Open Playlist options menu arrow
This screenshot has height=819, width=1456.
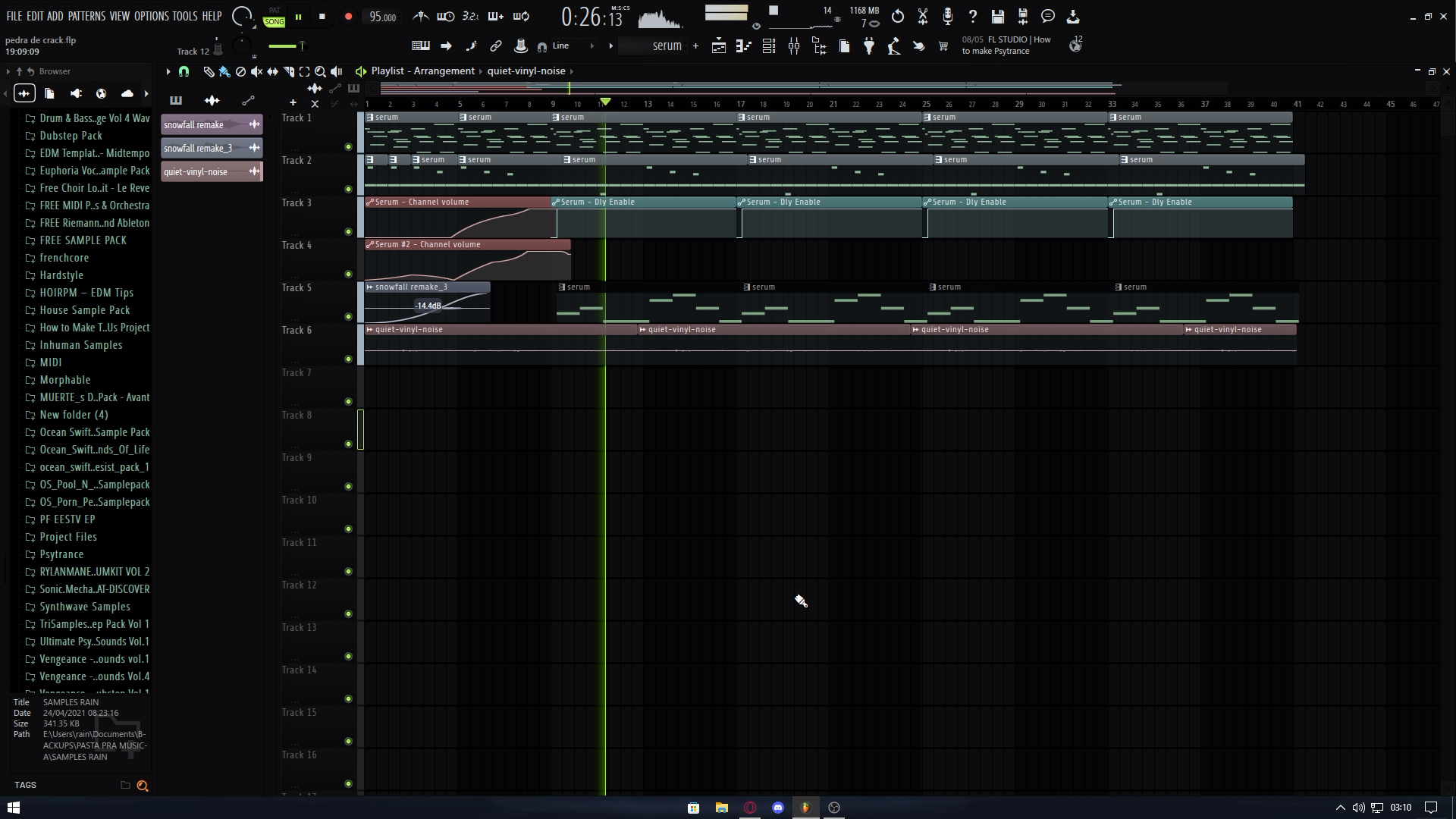coord(168,71)
